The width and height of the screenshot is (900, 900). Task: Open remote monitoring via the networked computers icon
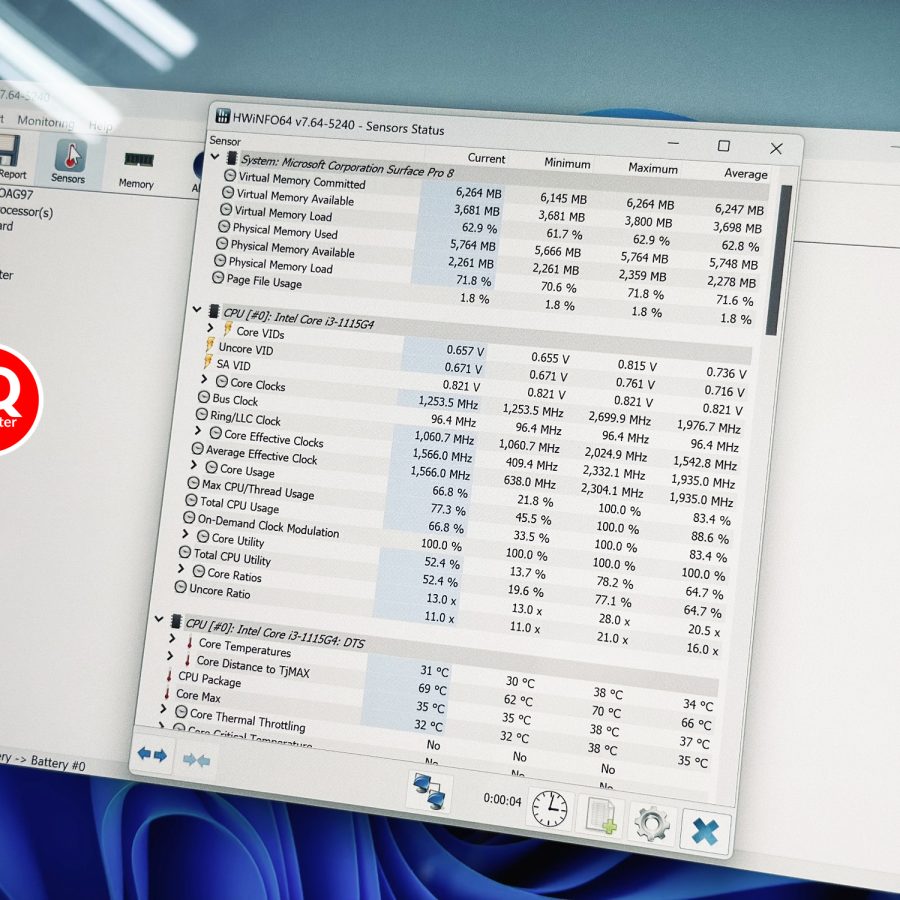pos(430,791)
